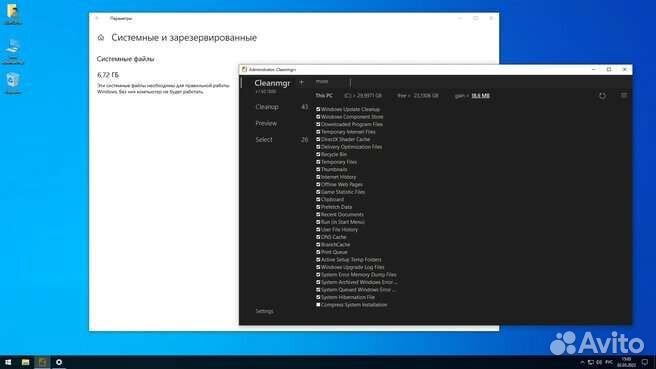
Task: Uncheck Windows Update Cleanup
Action: click(318, 109)
